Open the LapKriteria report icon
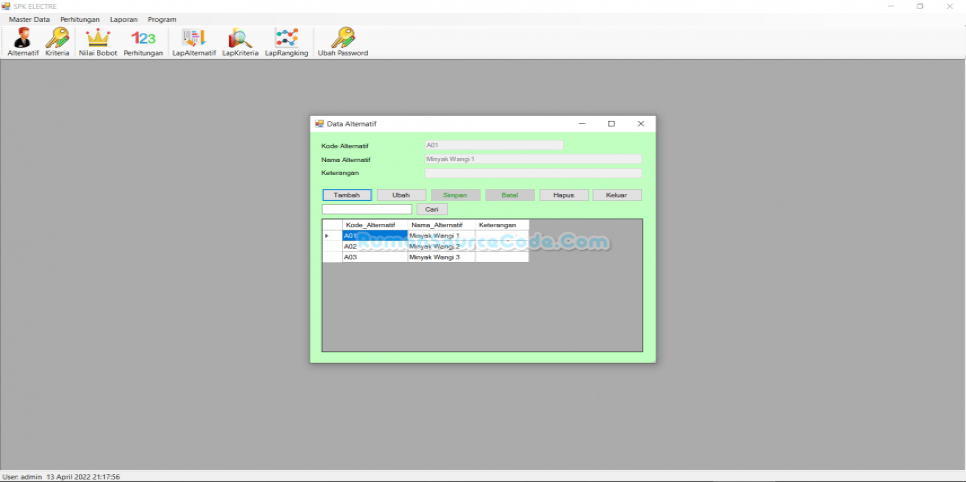Image resolution: width=966 pixels, height=482 pixels. pyautogui.click(x=240, y=42)
